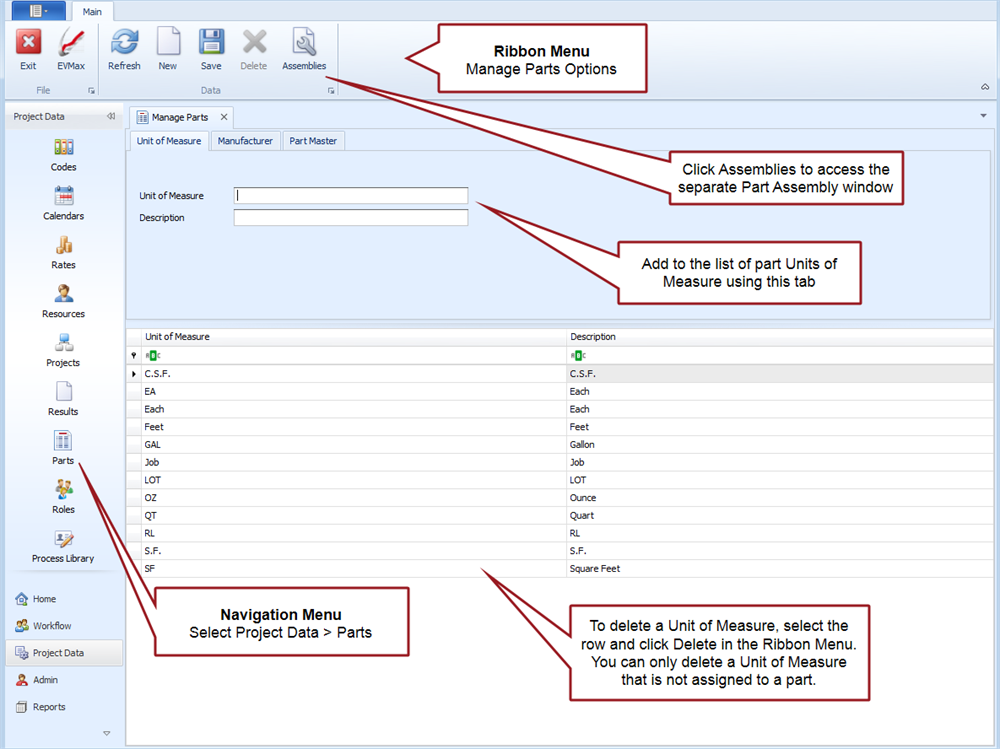
Task: Select Rates in the Project Data panel
Action: [64, 252]
